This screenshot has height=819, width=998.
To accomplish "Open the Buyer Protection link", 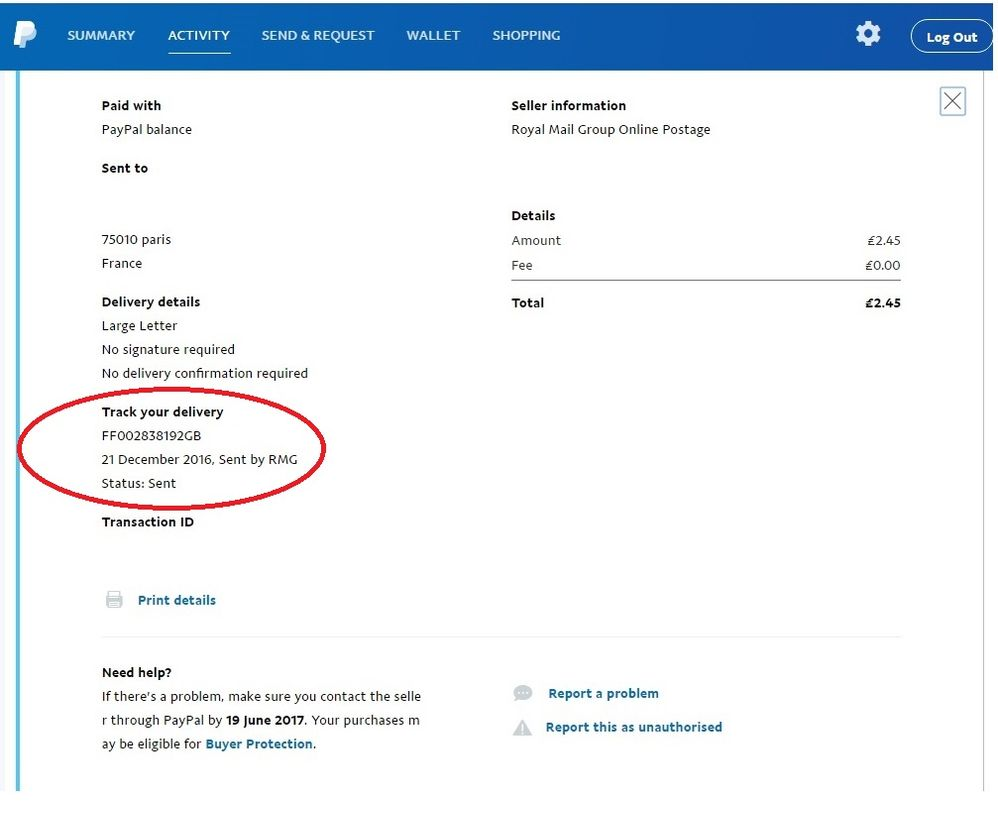I will (x=259, y=744).
